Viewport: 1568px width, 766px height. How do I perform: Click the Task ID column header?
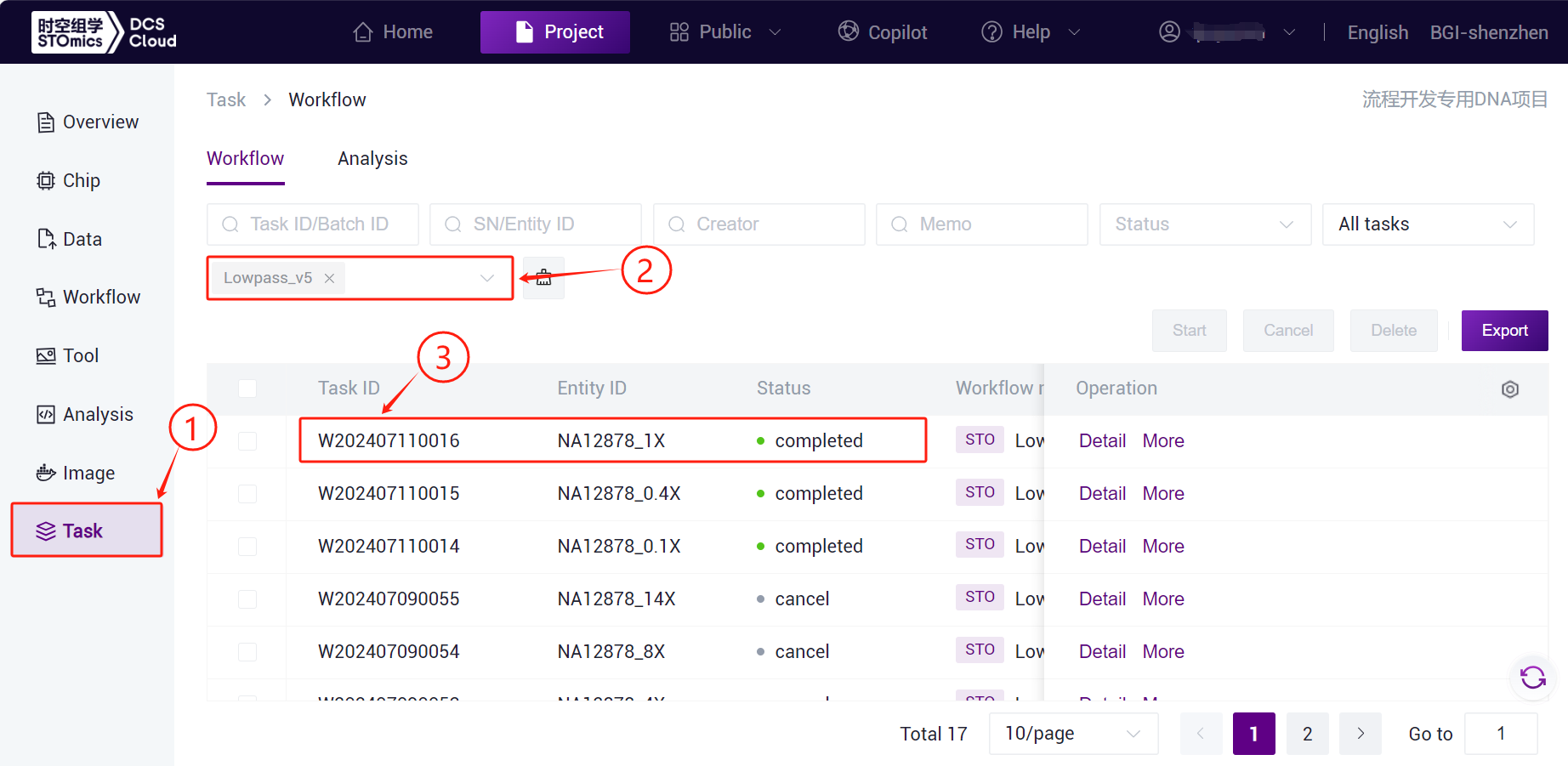349,389
